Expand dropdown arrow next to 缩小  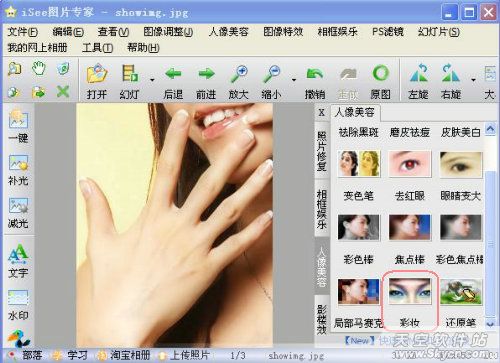[x=294, y=80]
